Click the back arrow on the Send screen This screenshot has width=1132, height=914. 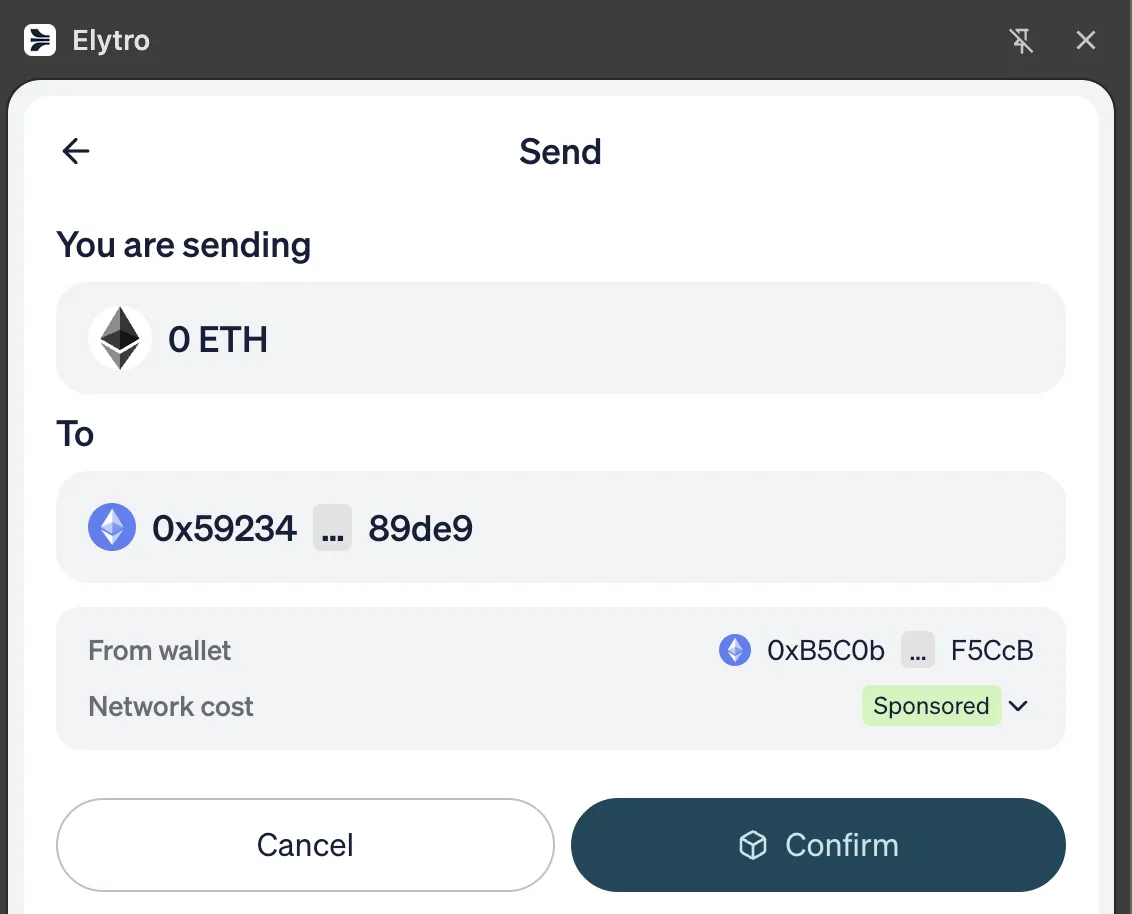75,150
